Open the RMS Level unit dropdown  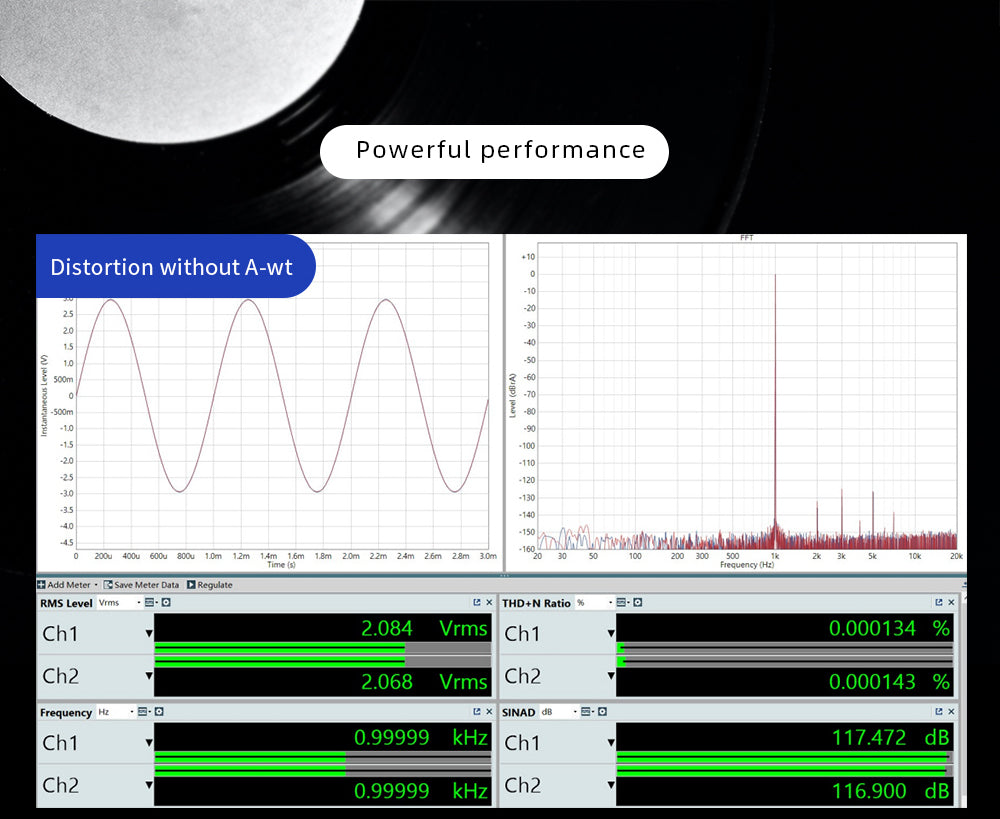pos(119,603)
